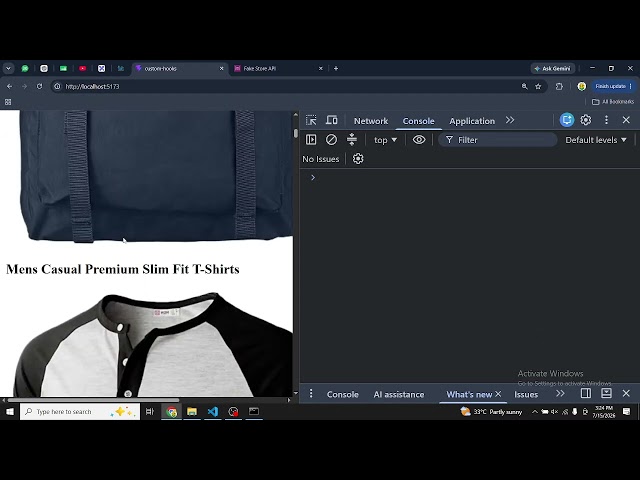Click the console prompt chevron
640x480 pixels.
pyautogui.click(x=313, y=178)
